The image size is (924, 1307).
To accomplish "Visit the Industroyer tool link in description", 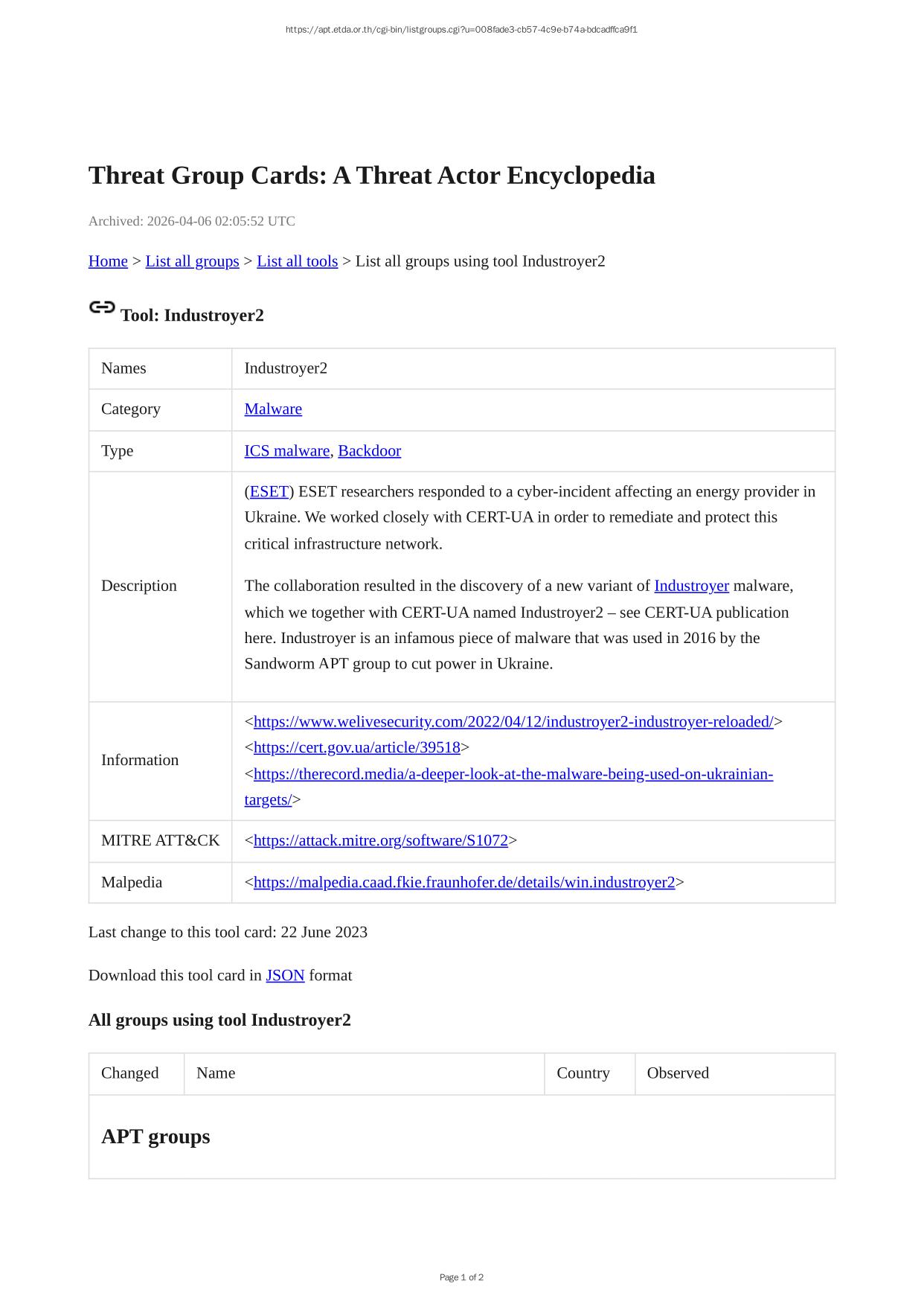I will pos(691,586).
